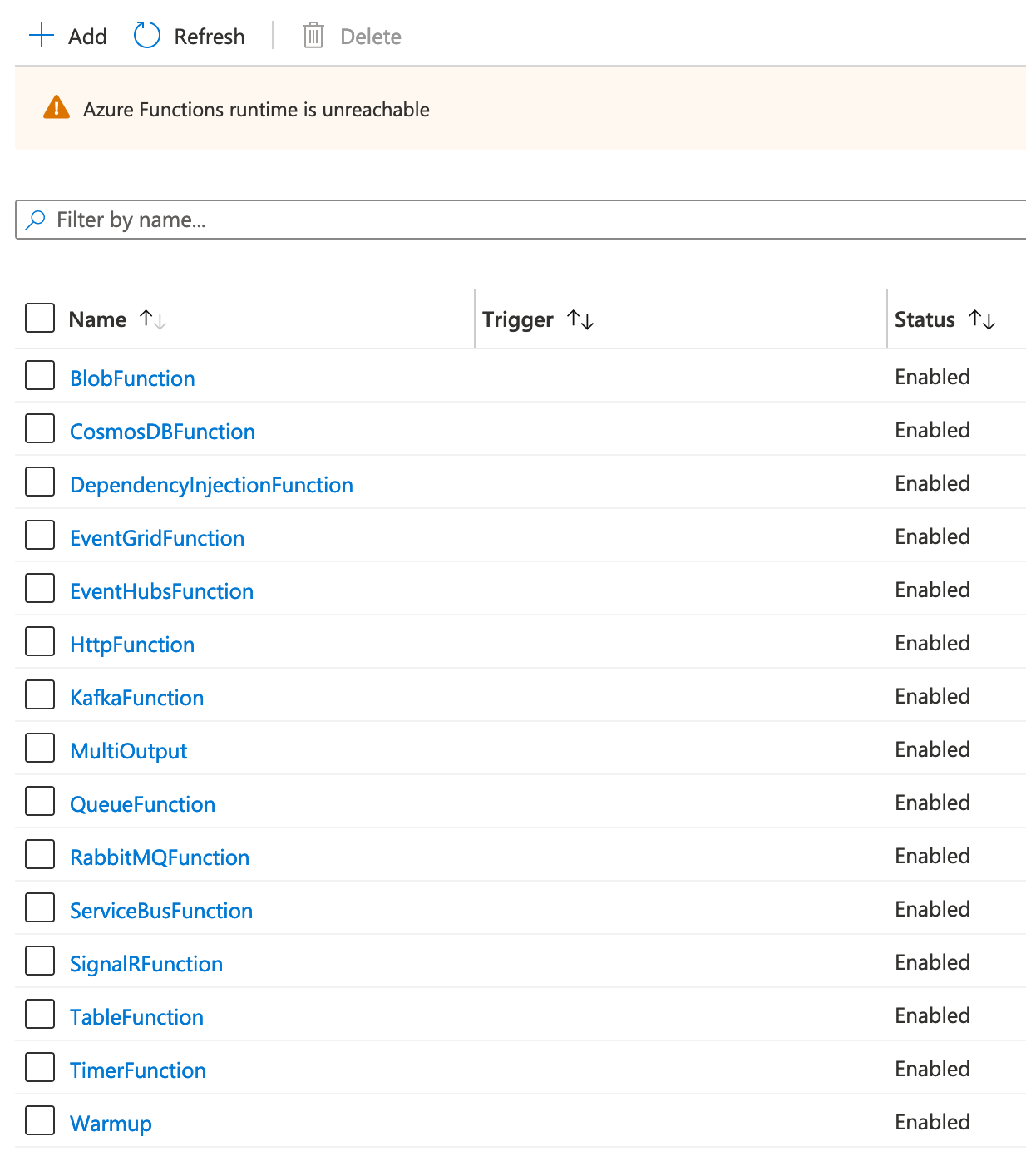Click the Filter by name input field
This screenshot has height=1176, width=1026.
333,220
